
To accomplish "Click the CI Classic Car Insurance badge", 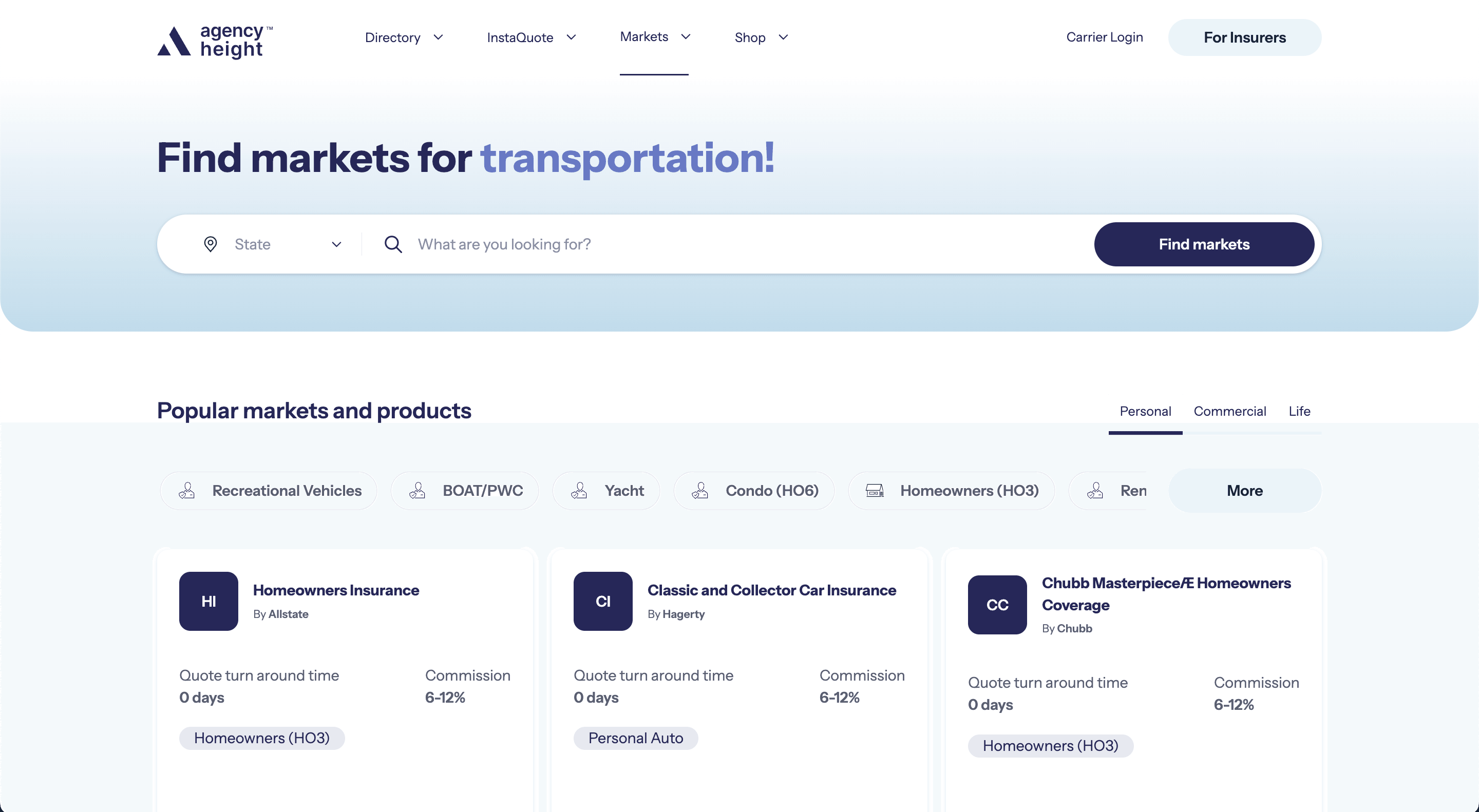I will [602, 601].
